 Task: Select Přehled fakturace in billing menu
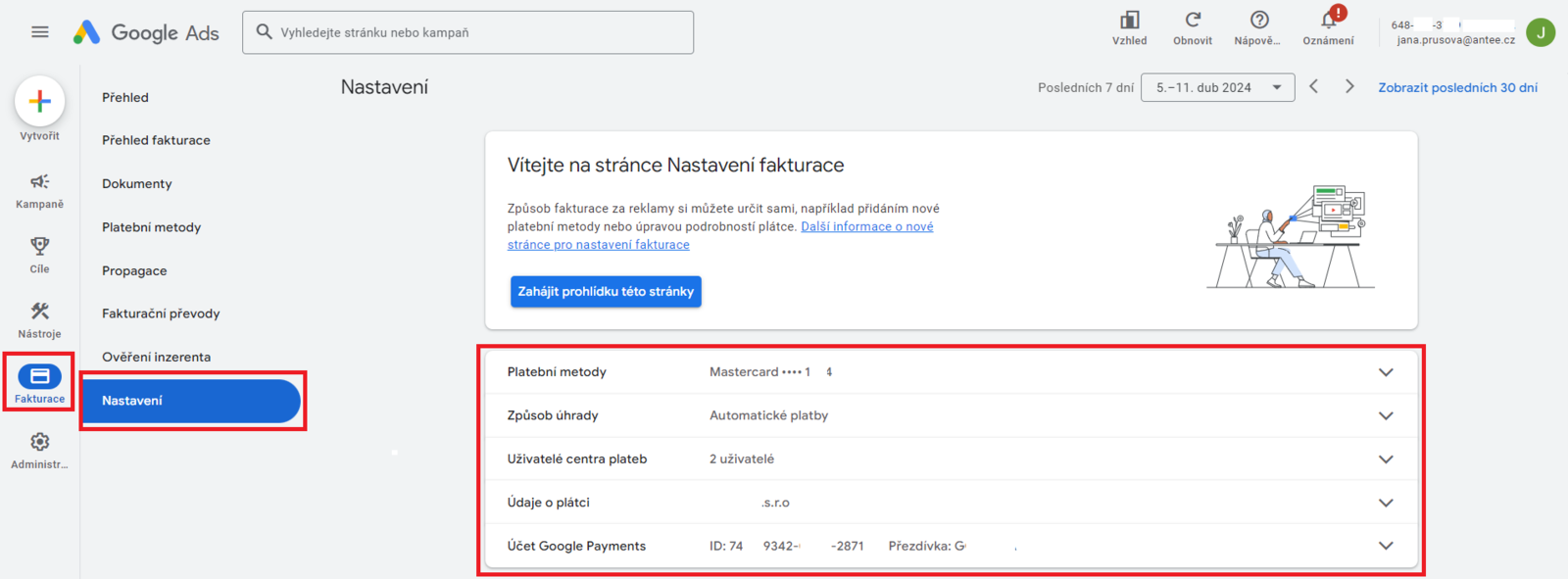[x=156, y=140]
